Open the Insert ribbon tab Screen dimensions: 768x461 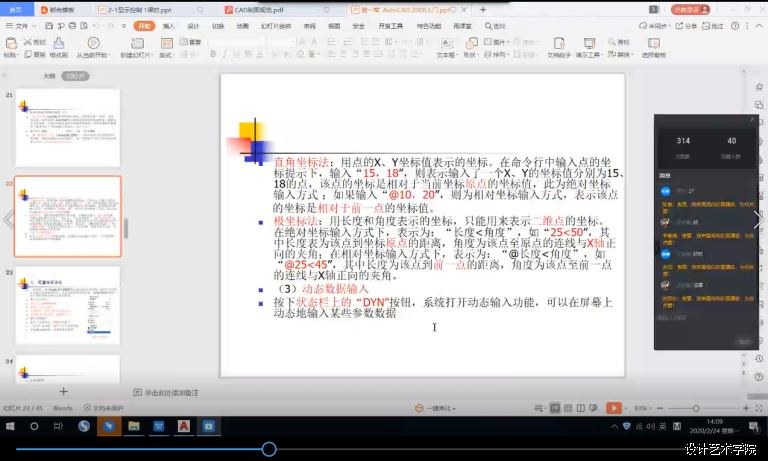coord(168,26)
